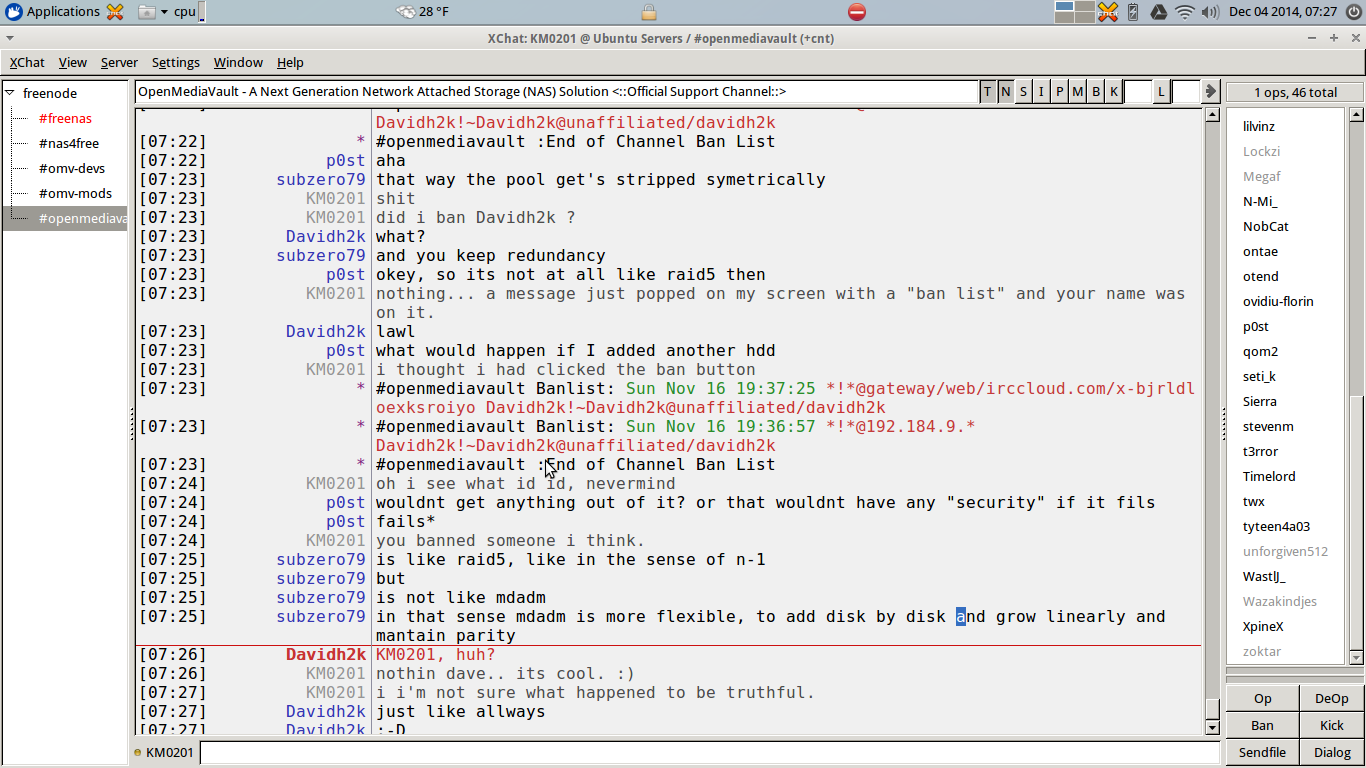The image size is (1366, 768).
Task: Click the panel clock Dec 04 2014
Action: tap(1283, 12)
